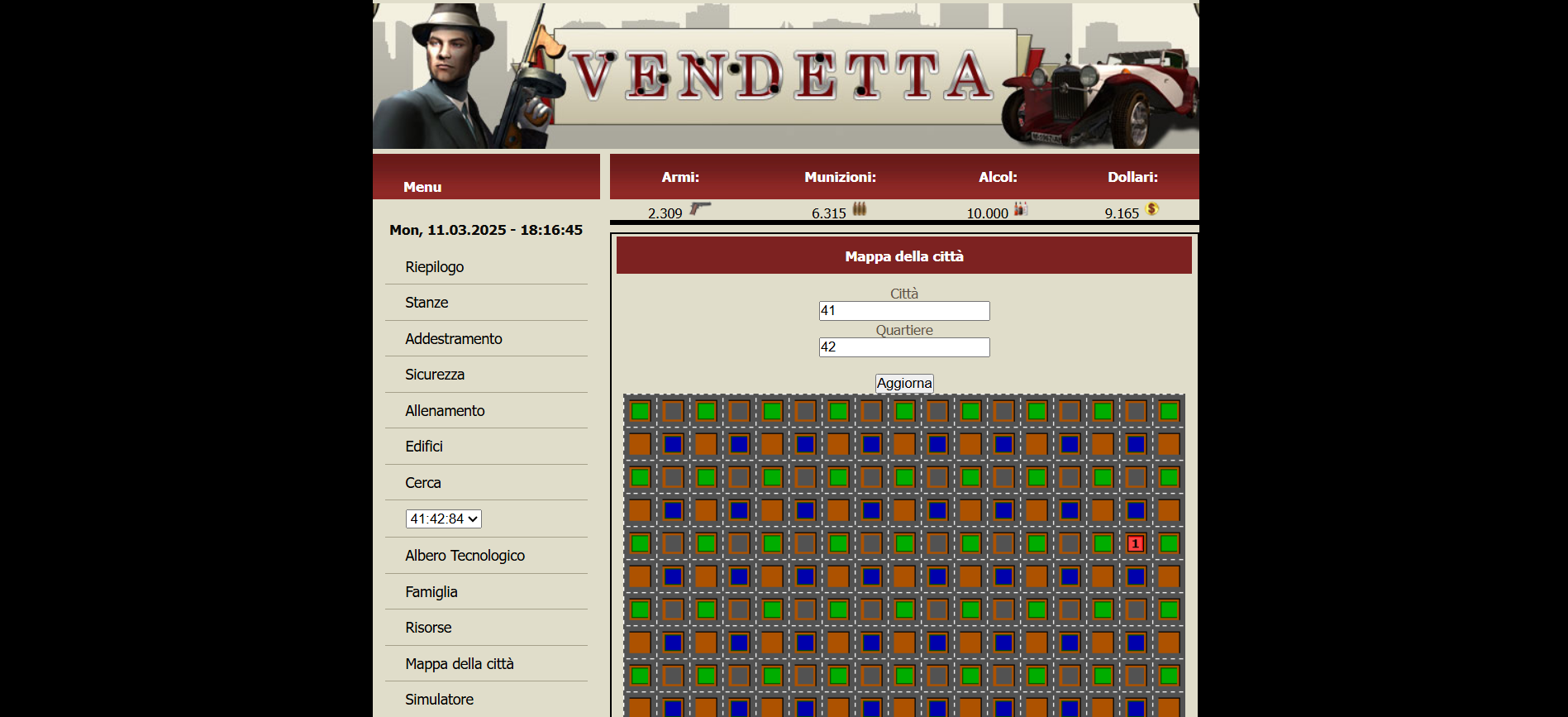Focus the Quartiere input field
Screen dimensions: 1568x717
903,347
